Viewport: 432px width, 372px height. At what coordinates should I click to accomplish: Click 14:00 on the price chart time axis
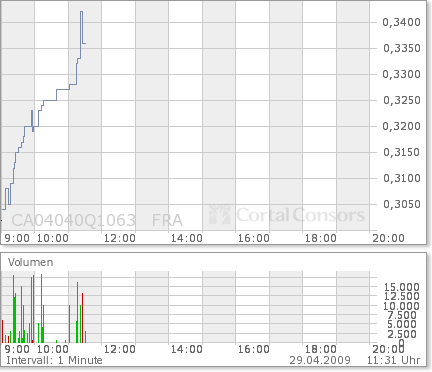(187, 238)
